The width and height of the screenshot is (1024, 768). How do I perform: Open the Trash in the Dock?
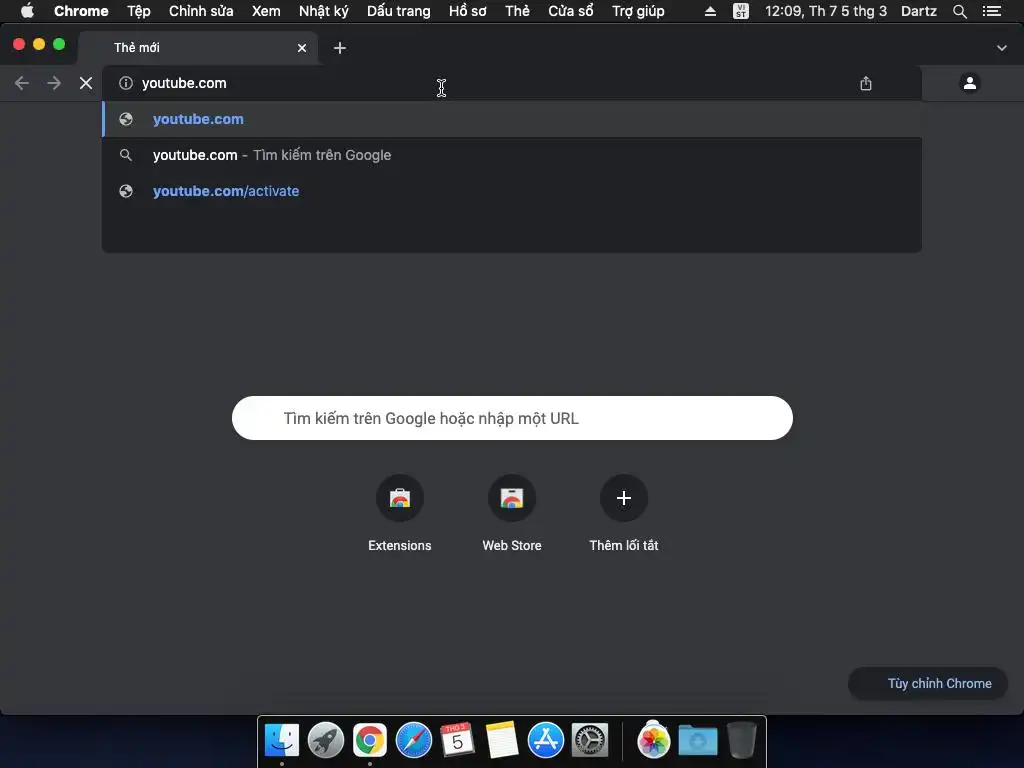click(741, 740)
